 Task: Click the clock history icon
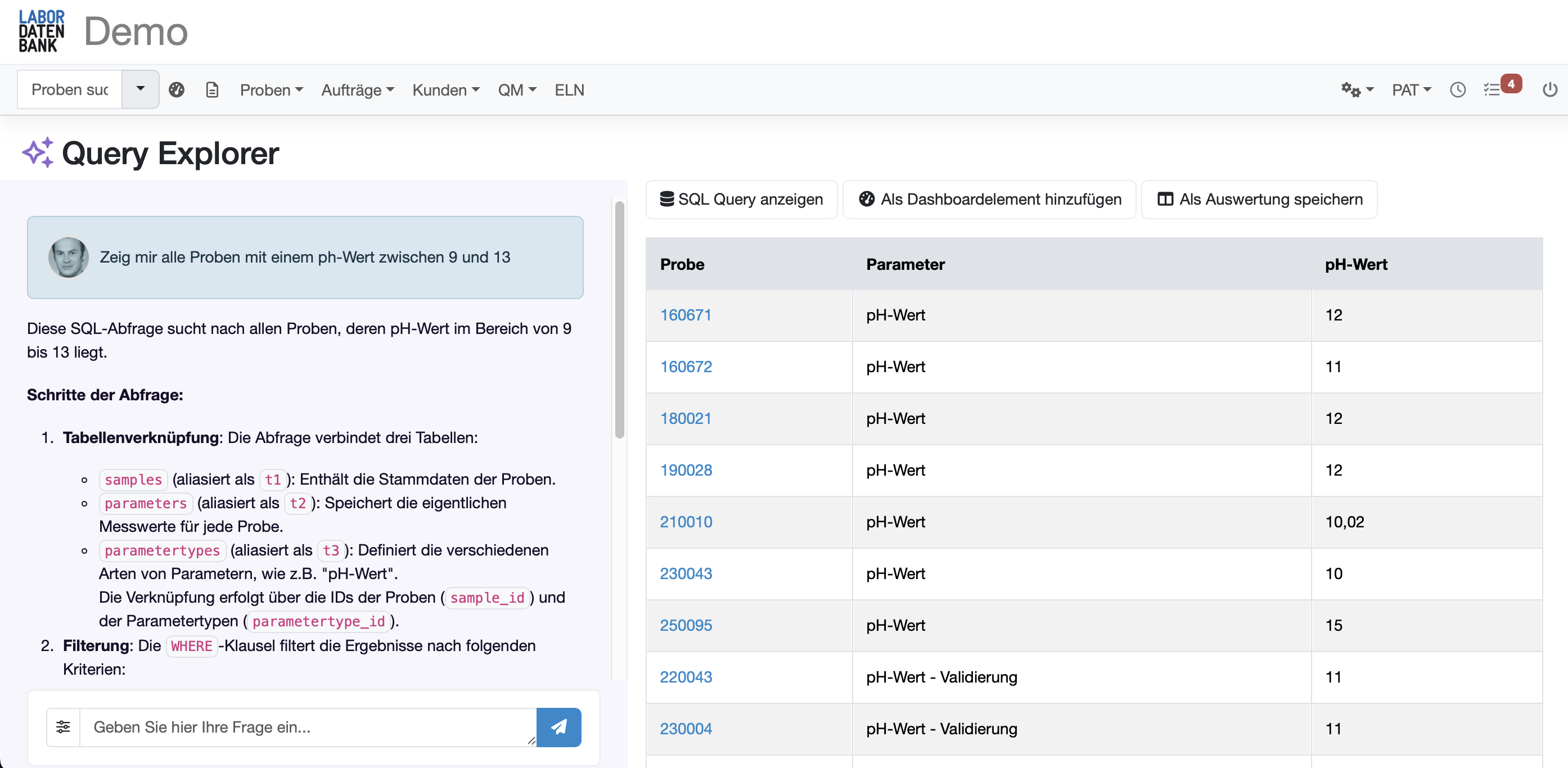click(x=1457, y=90)
